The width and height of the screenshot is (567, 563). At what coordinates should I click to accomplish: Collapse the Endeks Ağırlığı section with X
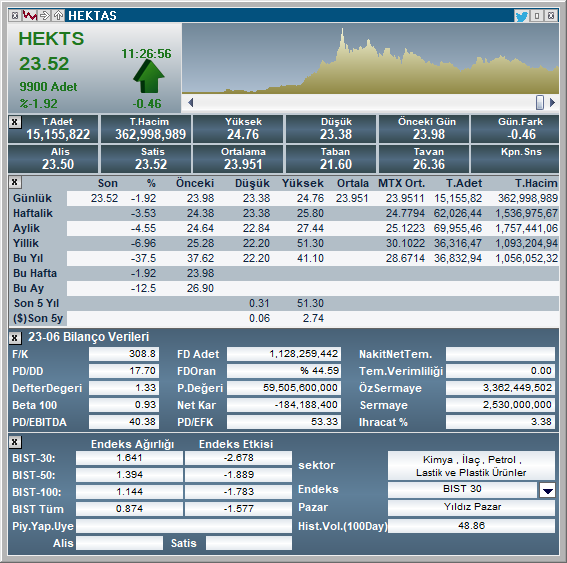[x=14, y=442]
